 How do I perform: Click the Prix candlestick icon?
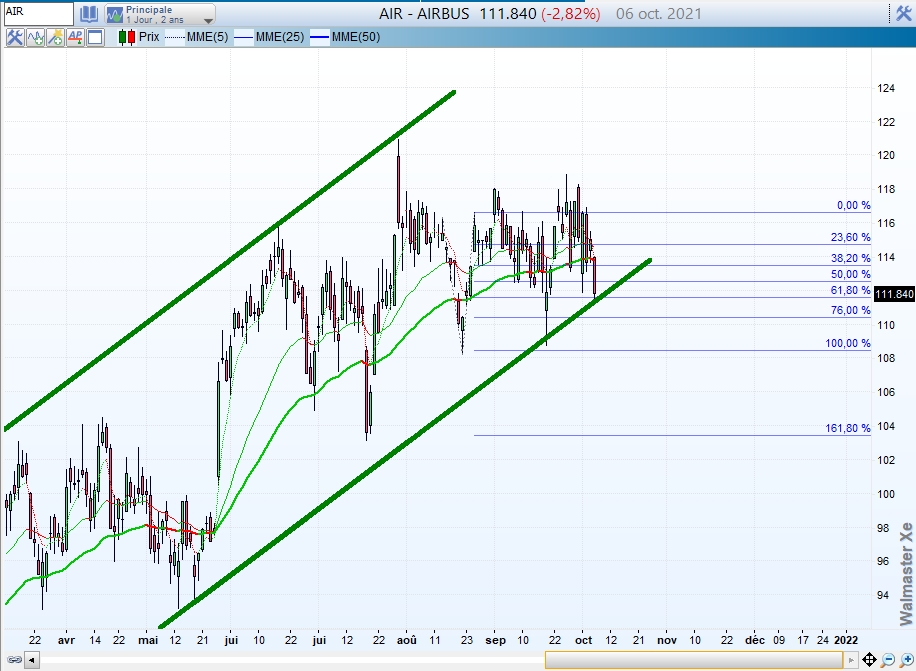tap(127, 37)
